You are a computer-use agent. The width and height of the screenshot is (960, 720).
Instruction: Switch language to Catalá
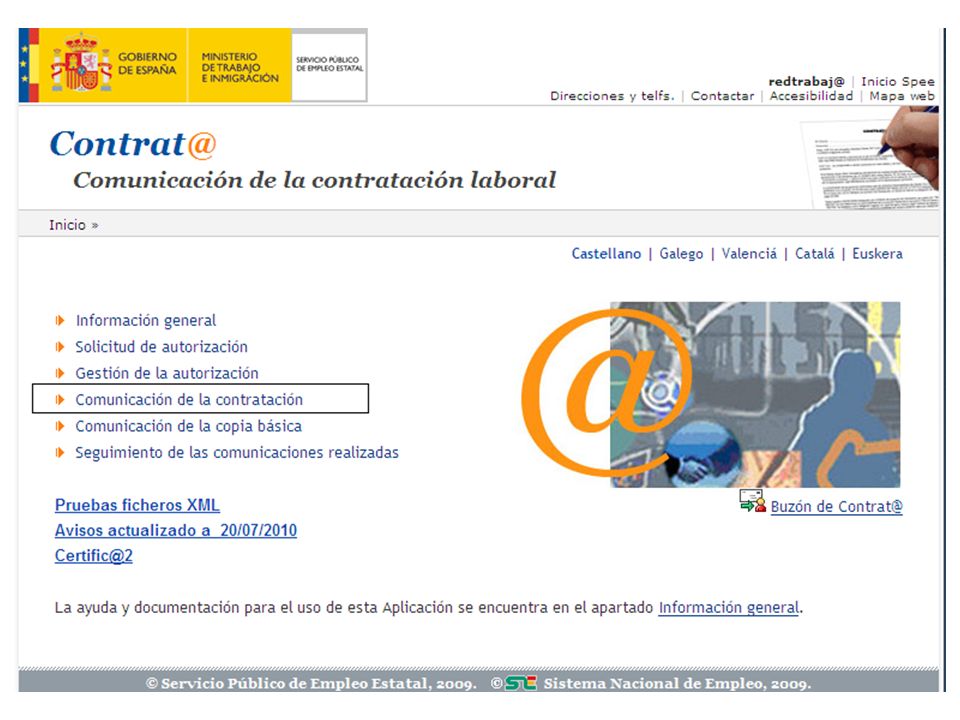point(814,253)
